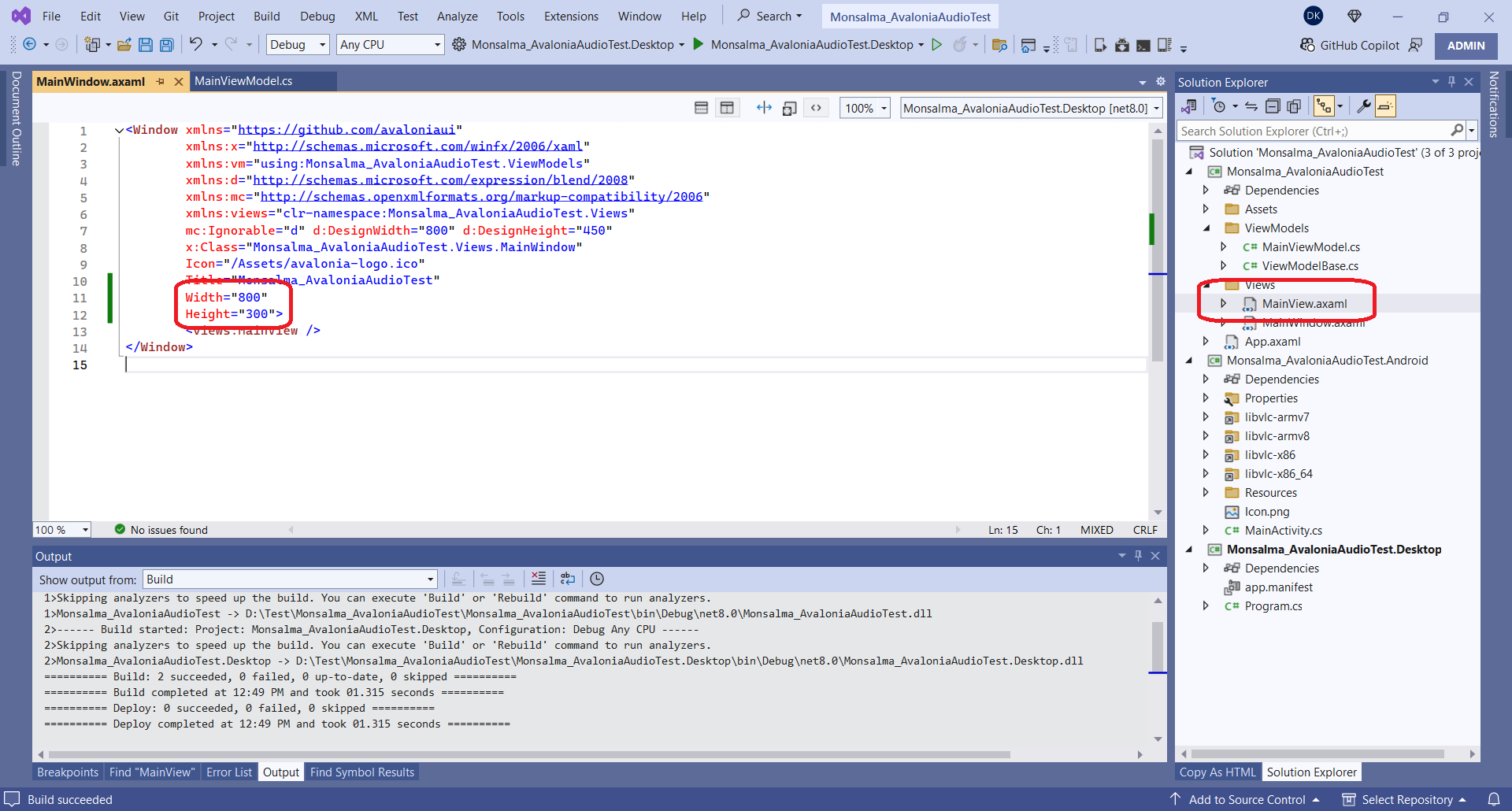The image size is (1512, 811).
Task: Click the Navigate Backward arrow icon
Action: pyautogui.click(x=29, y=45)
